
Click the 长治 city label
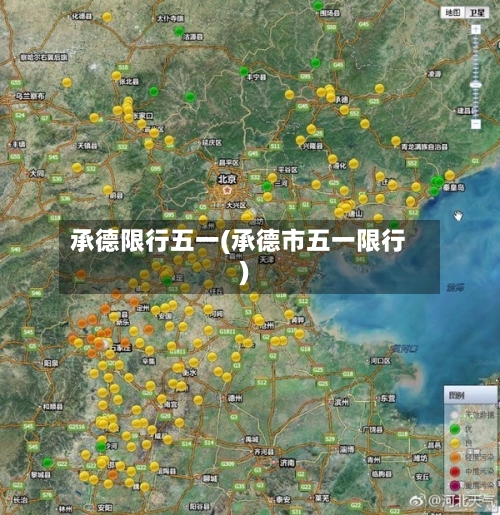pos(21,500)
